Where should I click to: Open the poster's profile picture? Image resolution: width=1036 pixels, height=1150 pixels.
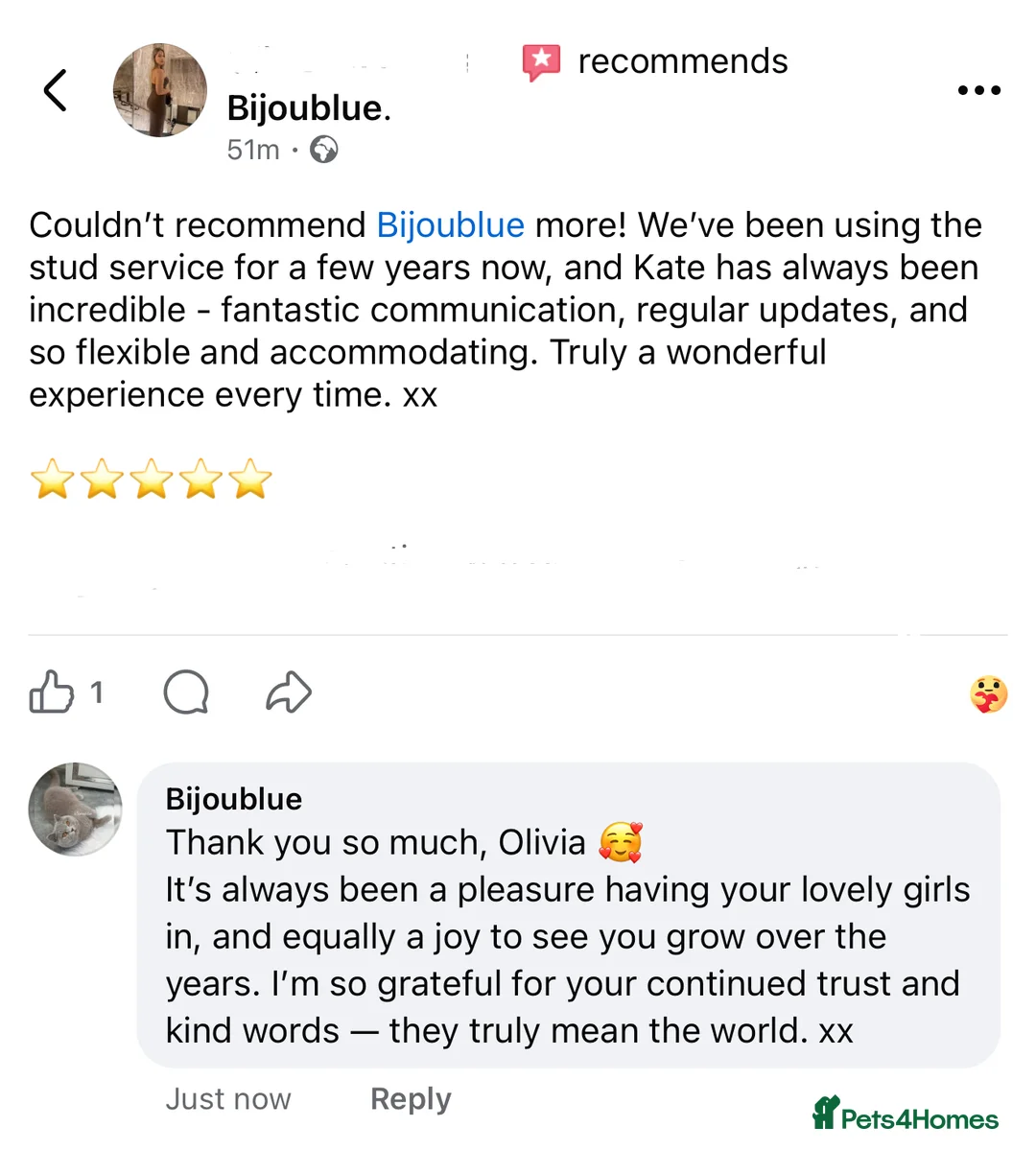[x=160, y=90]
